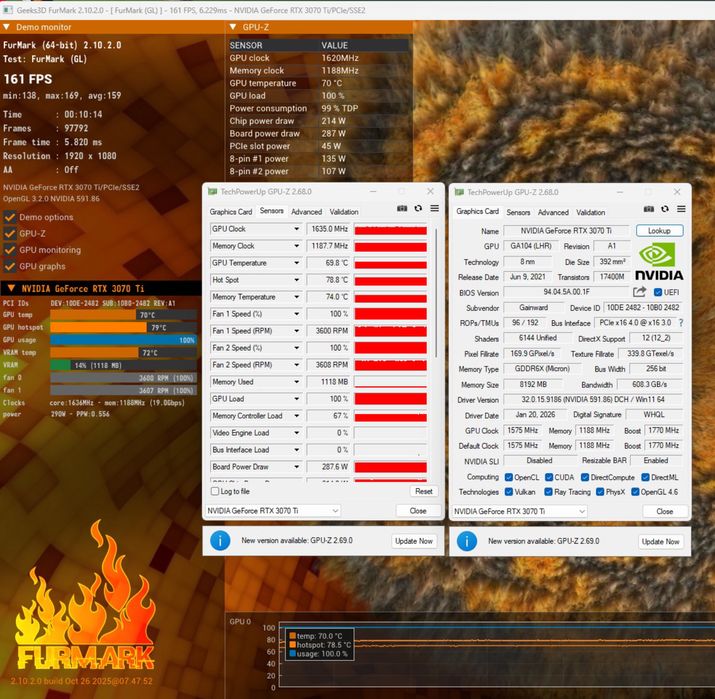This screenshot has height=699, width=715.
Task: Open GPU selector dropdown in Sensors window
Action: coord(273,511)
